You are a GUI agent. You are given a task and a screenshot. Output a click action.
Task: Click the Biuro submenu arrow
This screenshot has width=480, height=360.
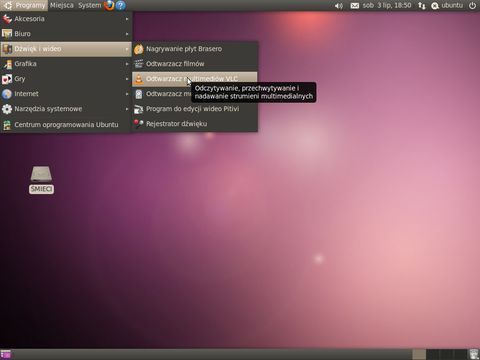click(x=127, y=34)
